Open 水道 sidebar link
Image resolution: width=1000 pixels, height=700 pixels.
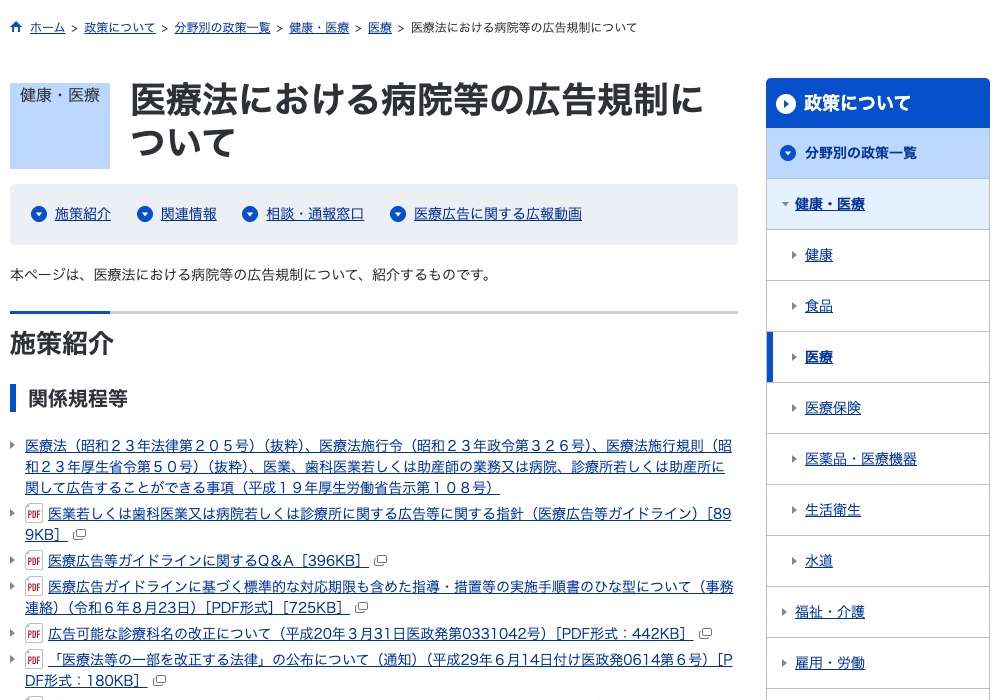[x=819, y=561]
